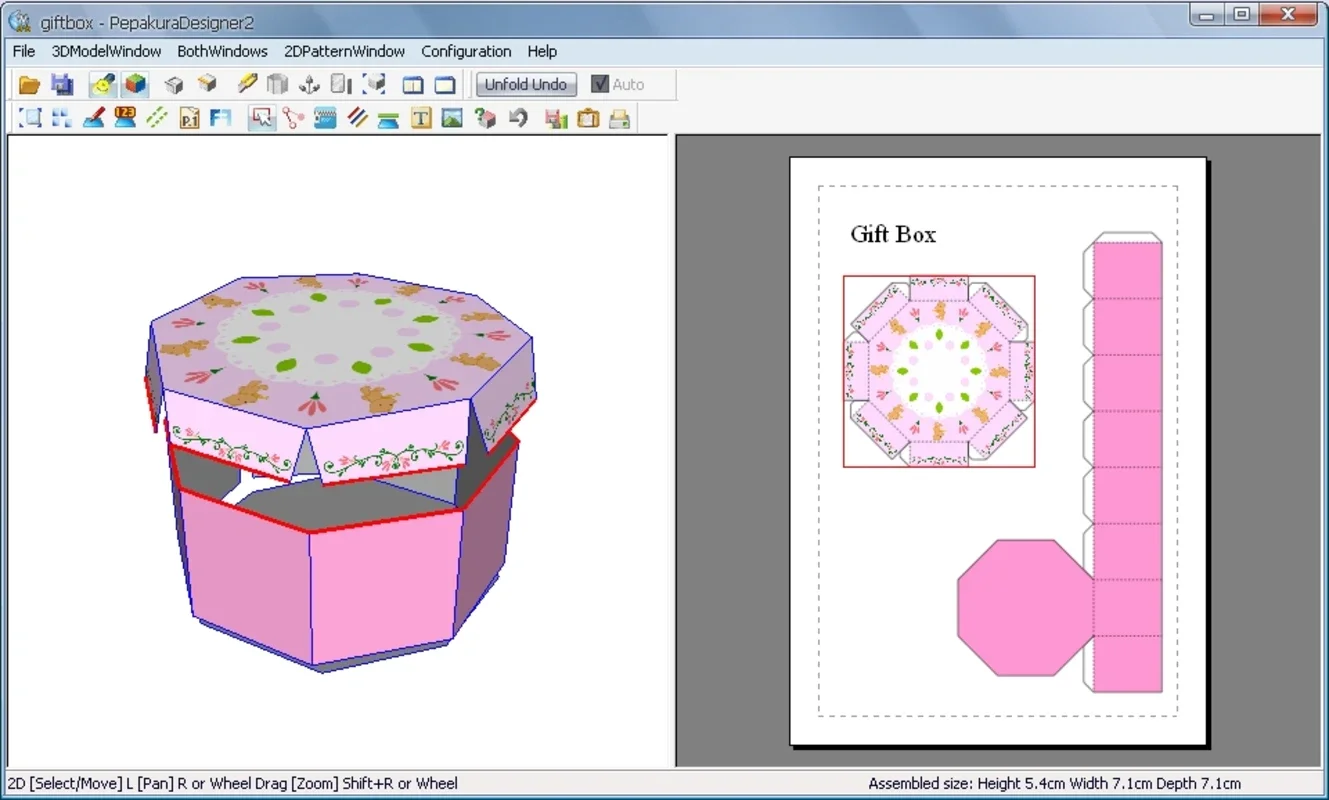Click the small gray cube icon
1329x800 pixels.
click(174, 85)
